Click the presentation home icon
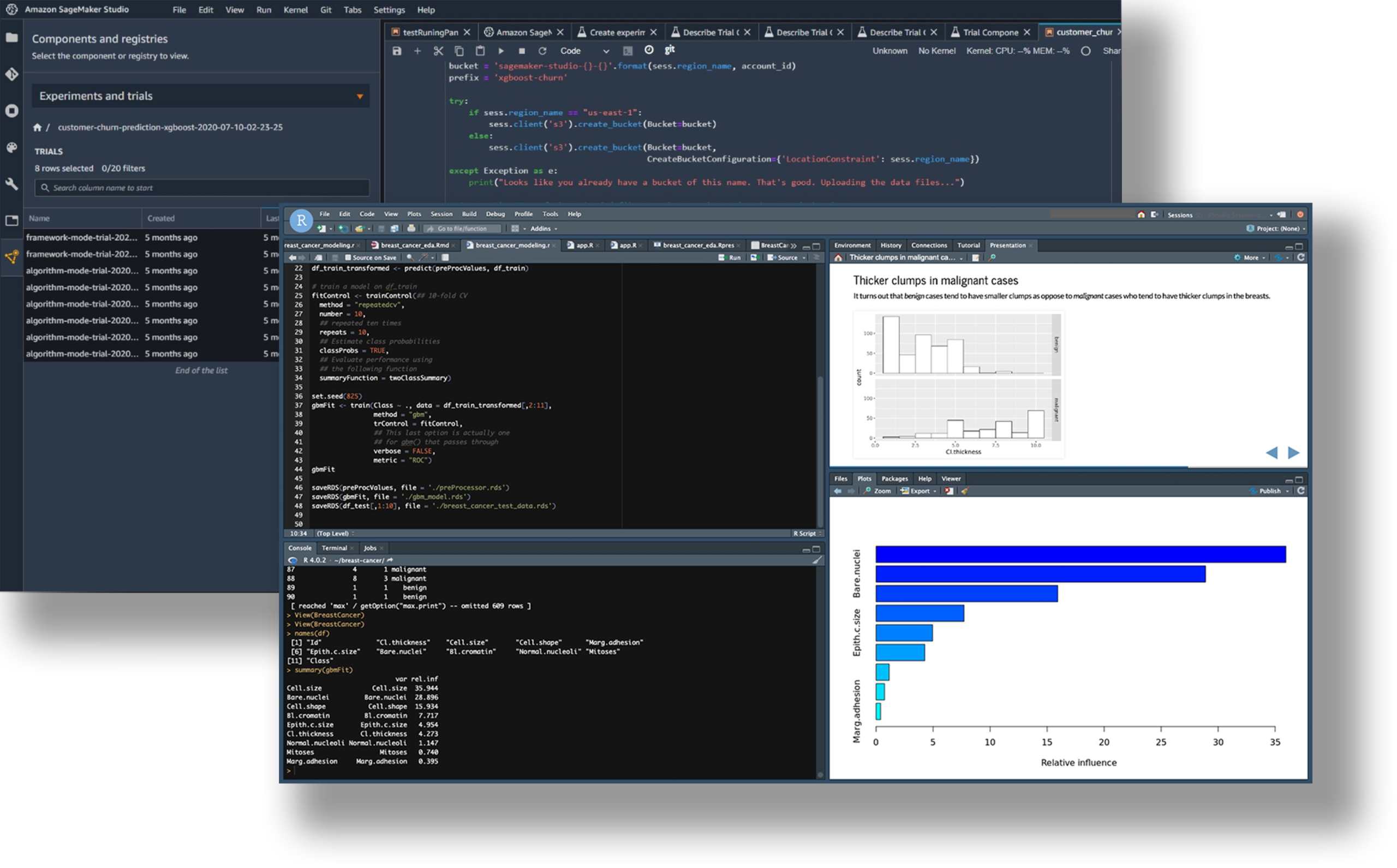The image size is (1397, 868). [x=838, y=258]
